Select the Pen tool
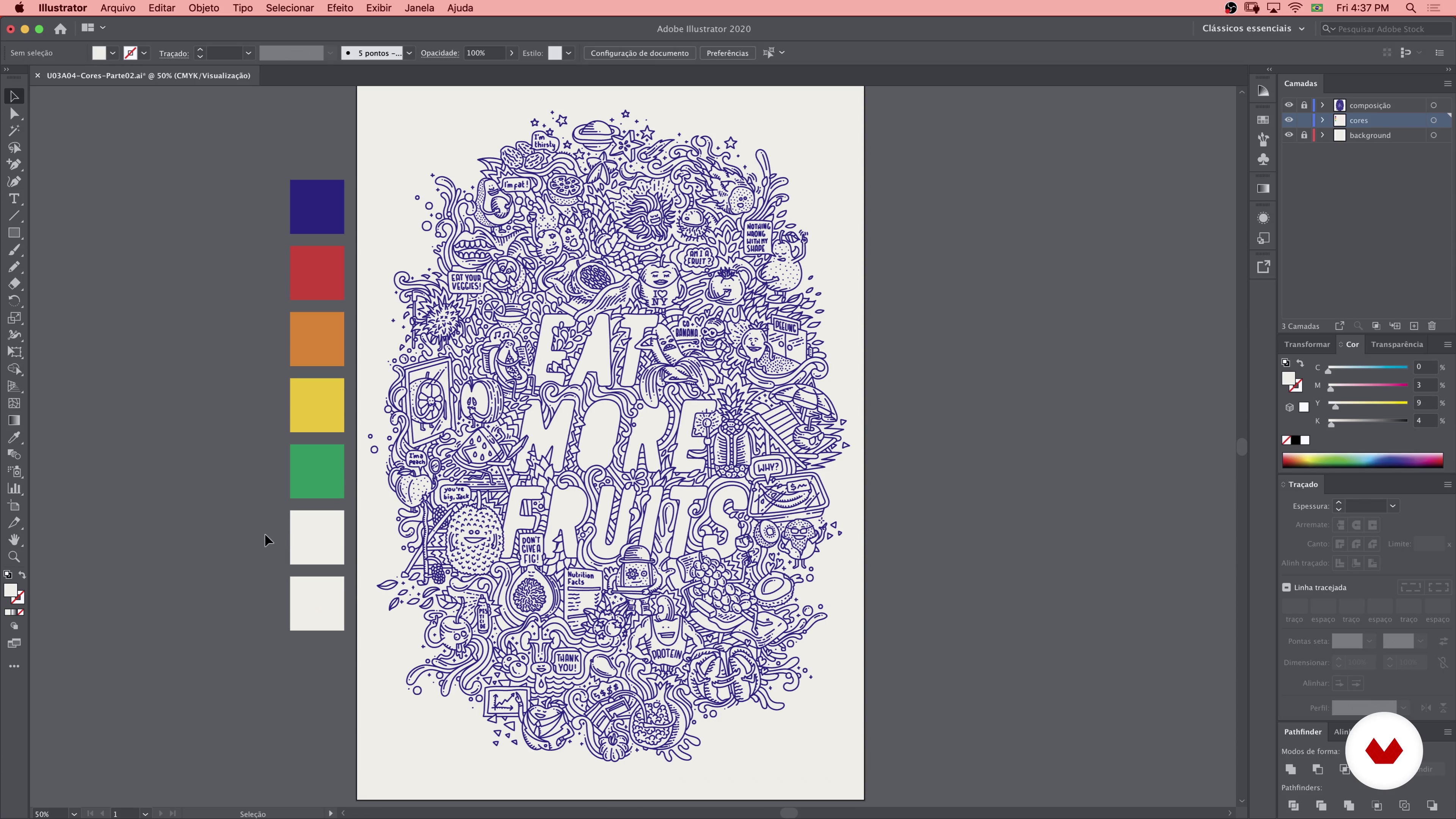This screenshot has height=819, width=1456. tap(14, 165)
